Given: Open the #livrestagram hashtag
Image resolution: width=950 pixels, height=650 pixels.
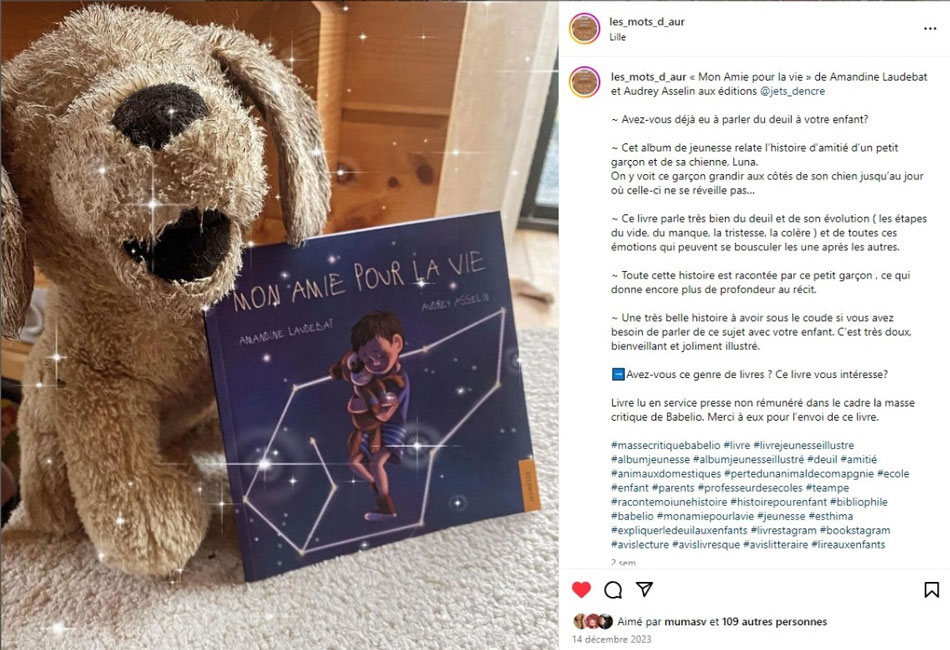Looking at the screenshot, I should pos(783,530).
